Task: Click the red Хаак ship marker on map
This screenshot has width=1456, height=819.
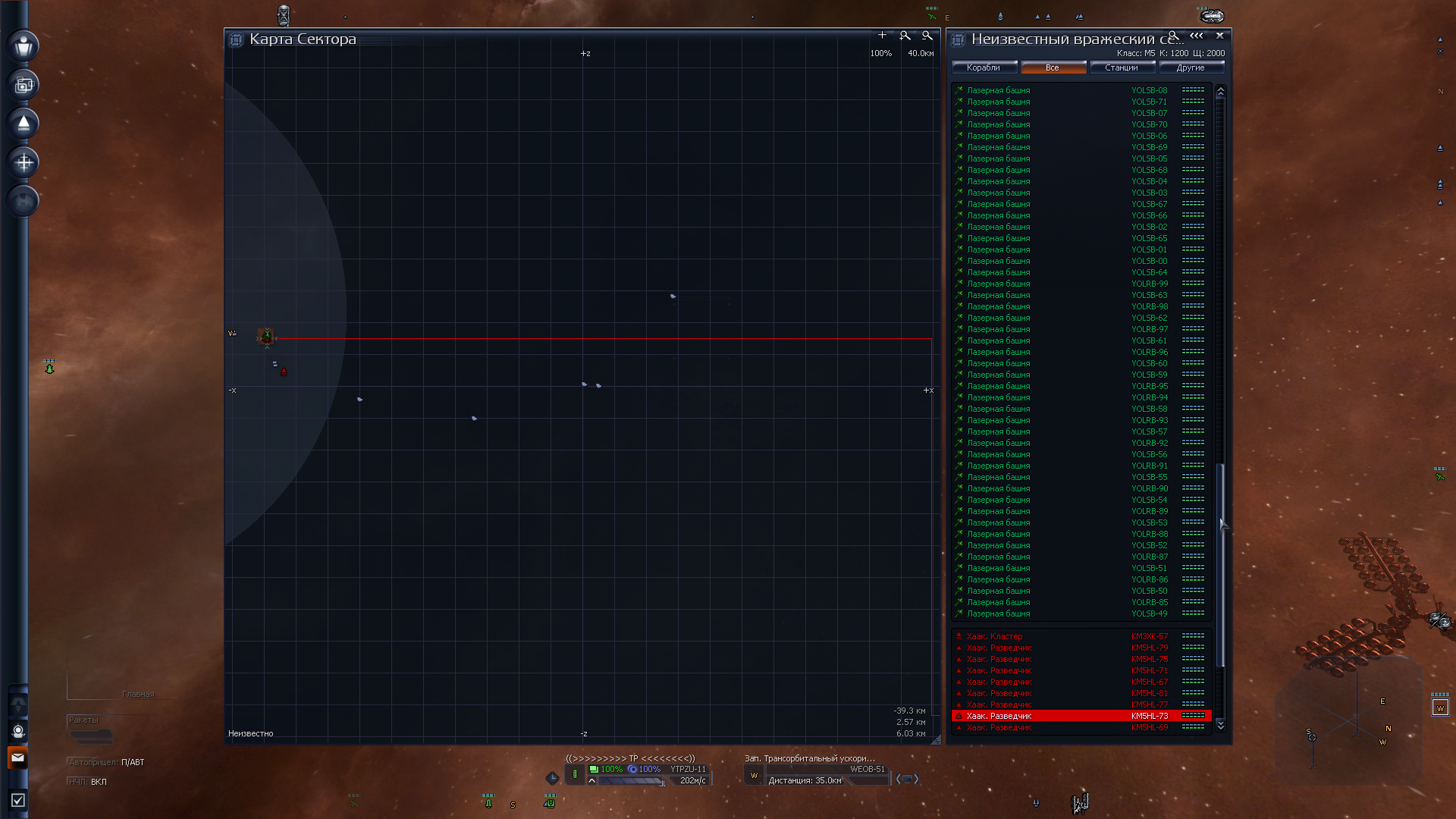Action: [x=284, y=372]
